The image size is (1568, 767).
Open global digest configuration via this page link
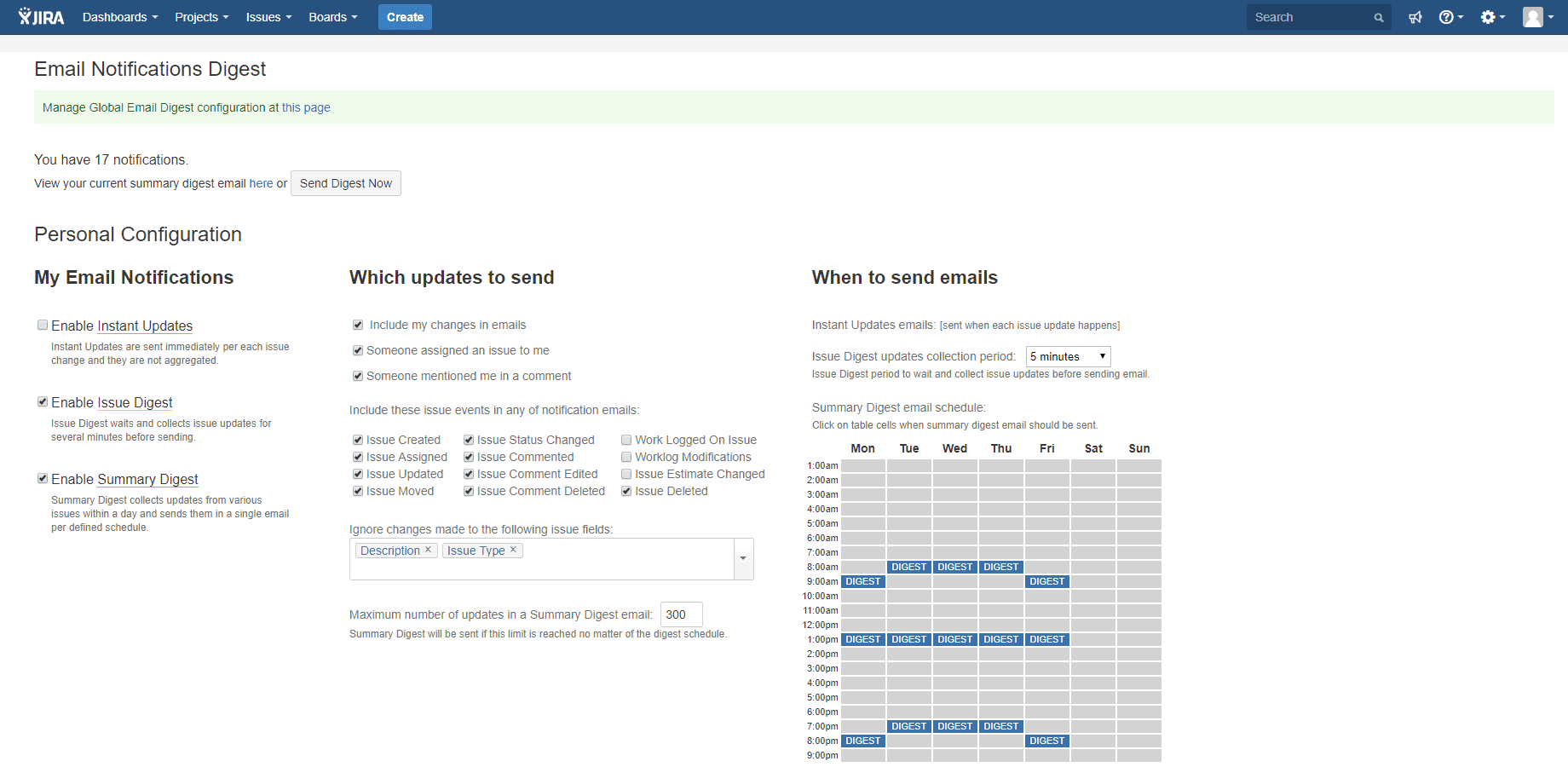pos(306,107)
